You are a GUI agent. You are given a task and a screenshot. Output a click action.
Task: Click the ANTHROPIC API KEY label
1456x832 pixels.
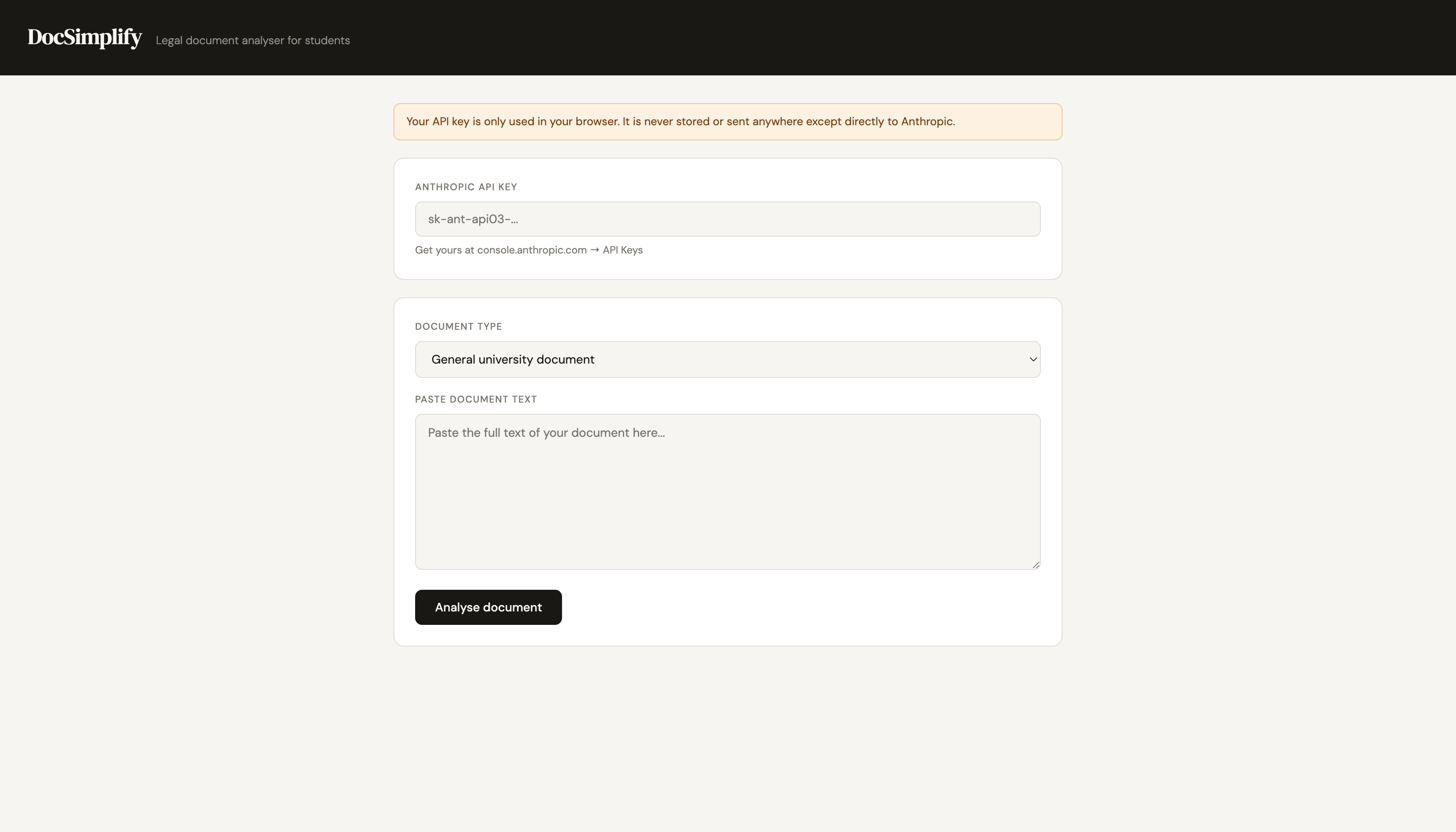click(466, 187)
